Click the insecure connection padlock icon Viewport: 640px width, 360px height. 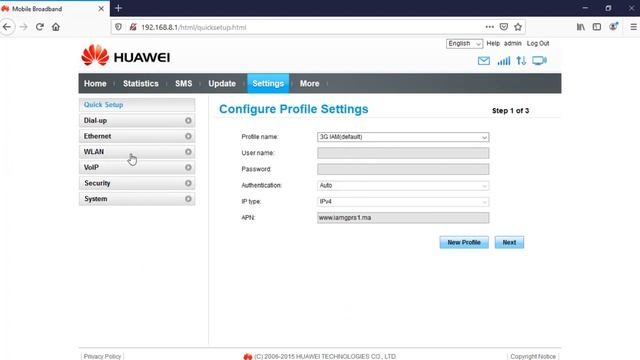(133, 27)
